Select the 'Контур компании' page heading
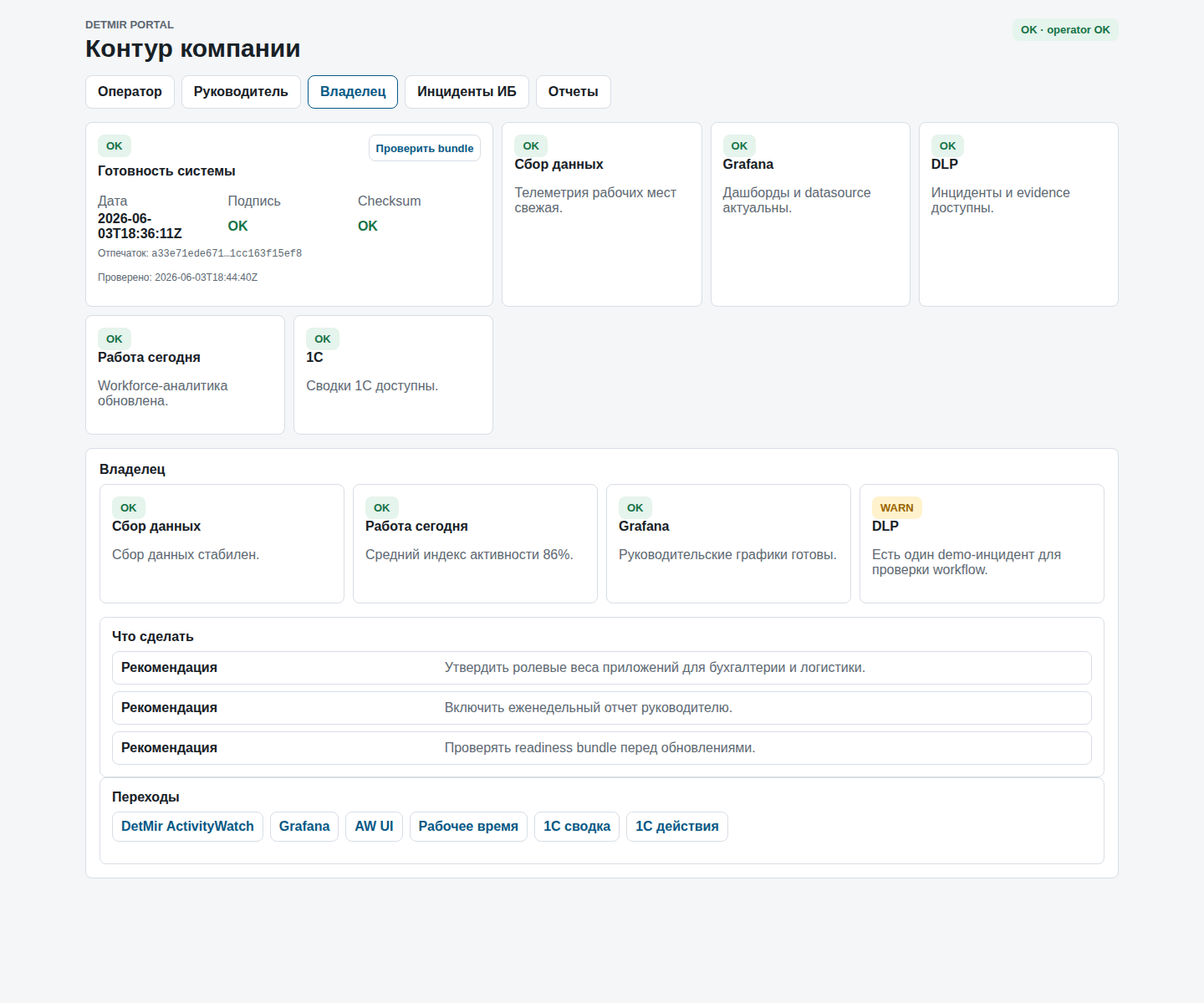 (x=193, y=48)
